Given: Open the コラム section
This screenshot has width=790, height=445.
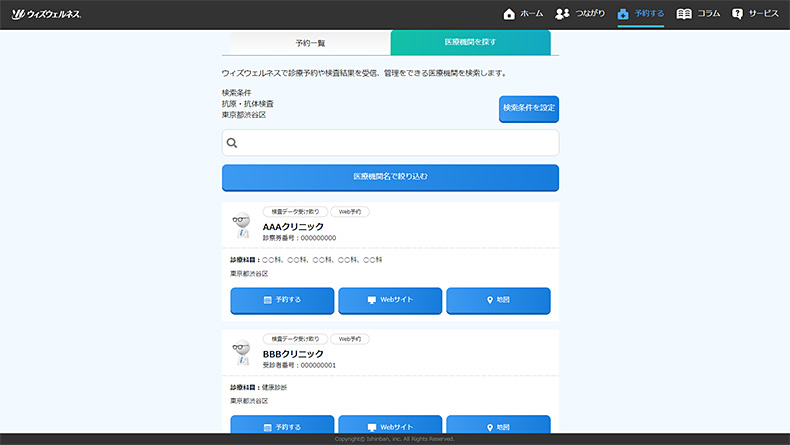Looking at the screenshot, I should point(698,14).
